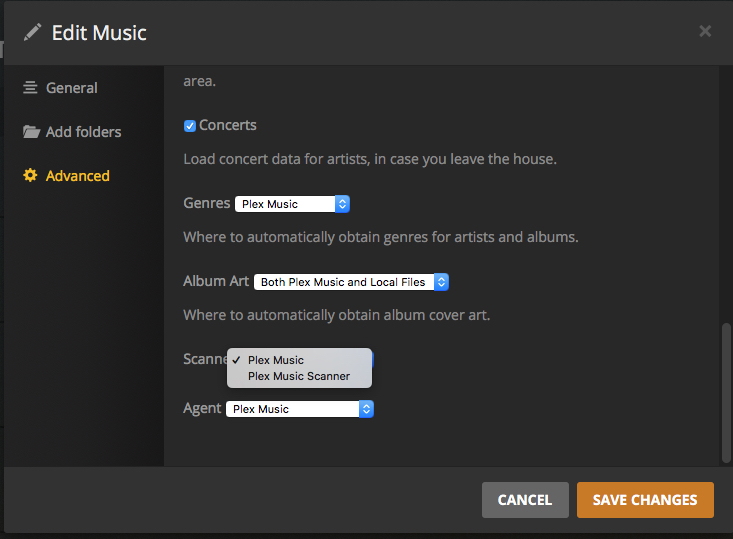733x539 pixels.
Task: Click Save Changes button
Action: [x=645, y=500]
